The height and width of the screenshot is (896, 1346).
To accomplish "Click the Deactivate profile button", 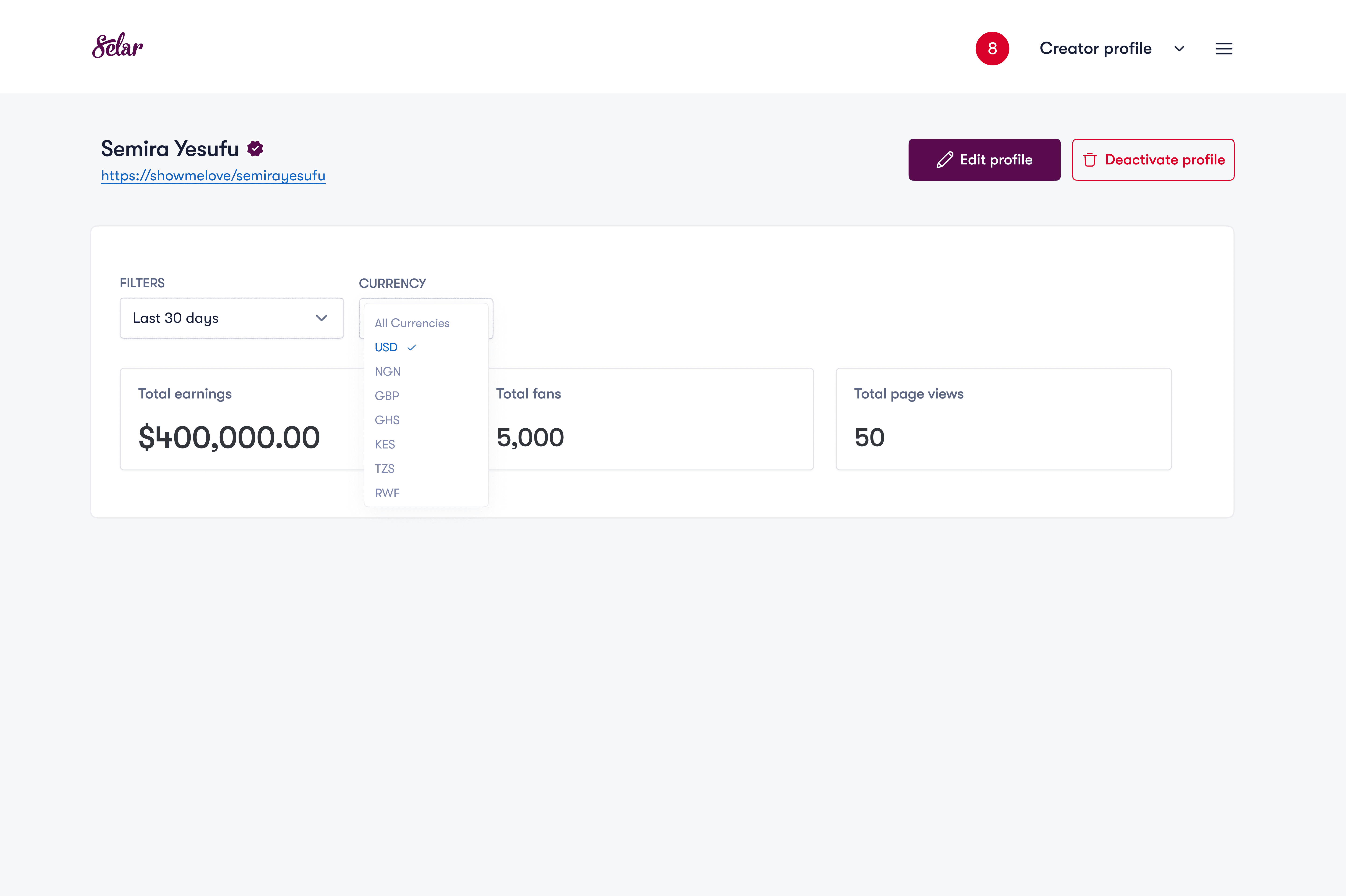I will 1153,160.
